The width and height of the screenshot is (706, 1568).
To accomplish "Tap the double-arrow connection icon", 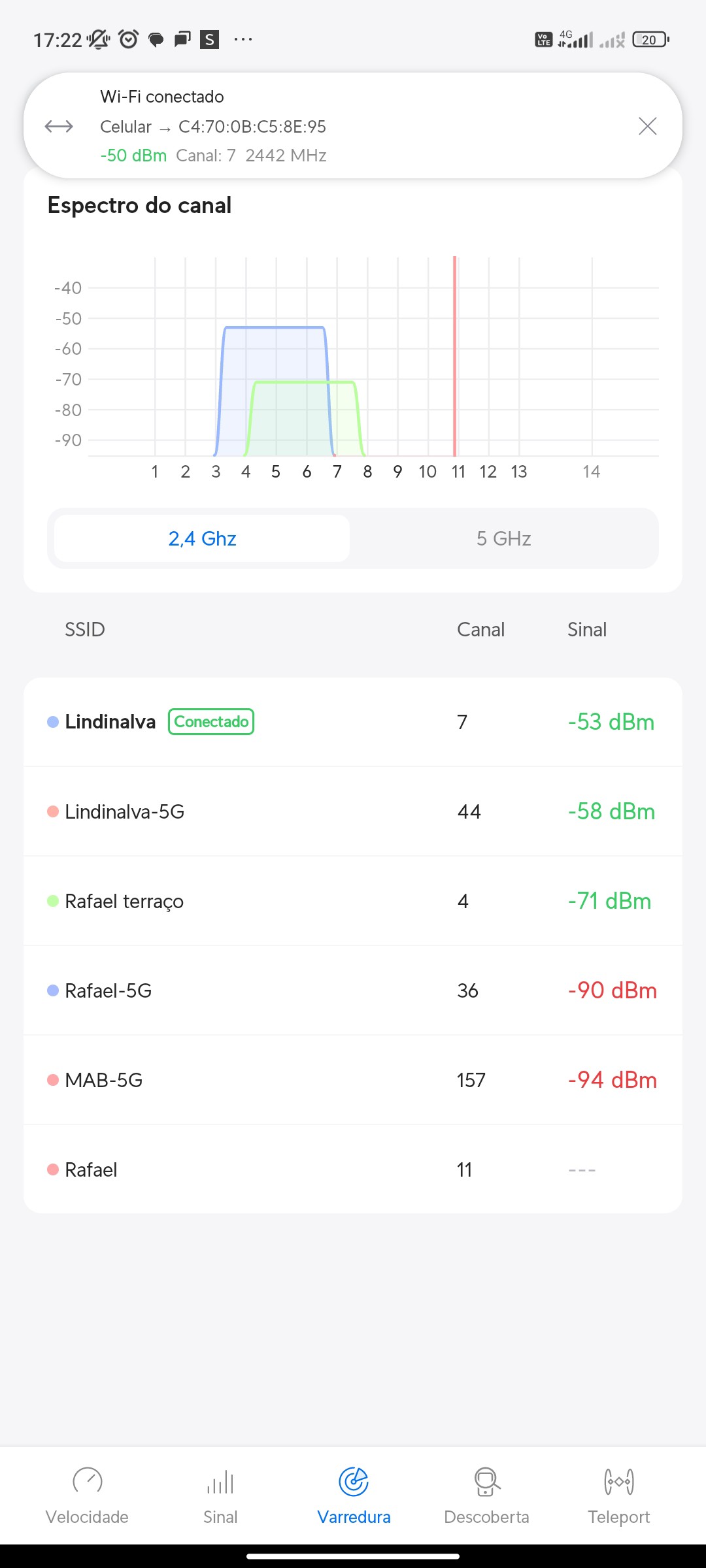I will pyautogui.click(x=59, y=126).
